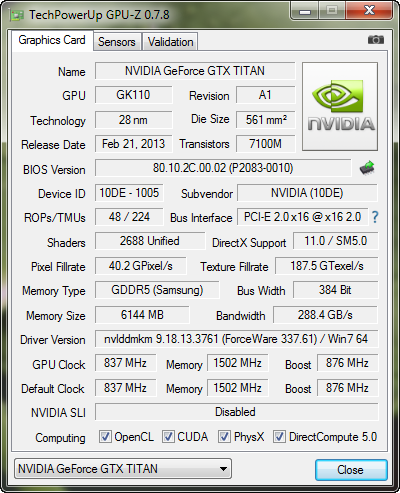Switch to the Validation tab

[x=170, y=42]
